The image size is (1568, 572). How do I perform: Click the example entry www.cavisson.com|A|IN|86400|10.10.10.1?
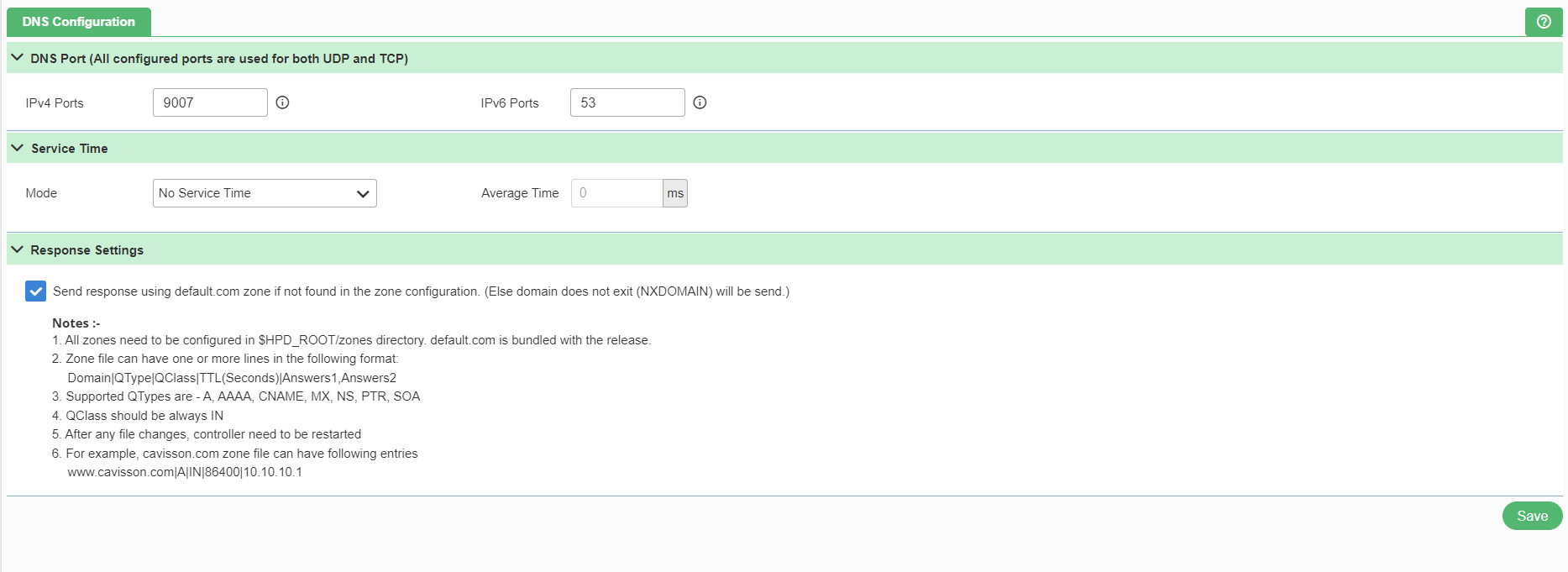click(185, 472)
